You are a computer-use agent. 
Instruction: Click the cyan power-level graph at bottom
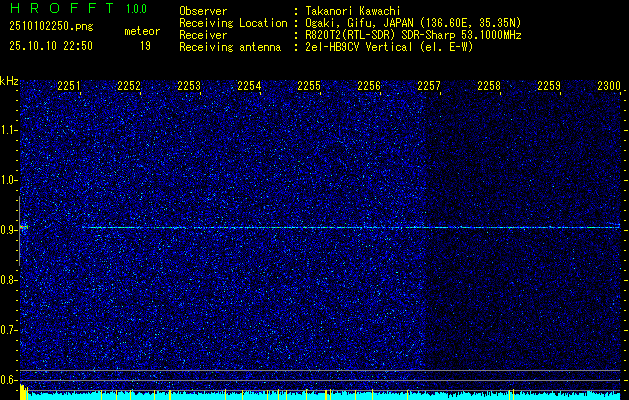pos(320,395)
